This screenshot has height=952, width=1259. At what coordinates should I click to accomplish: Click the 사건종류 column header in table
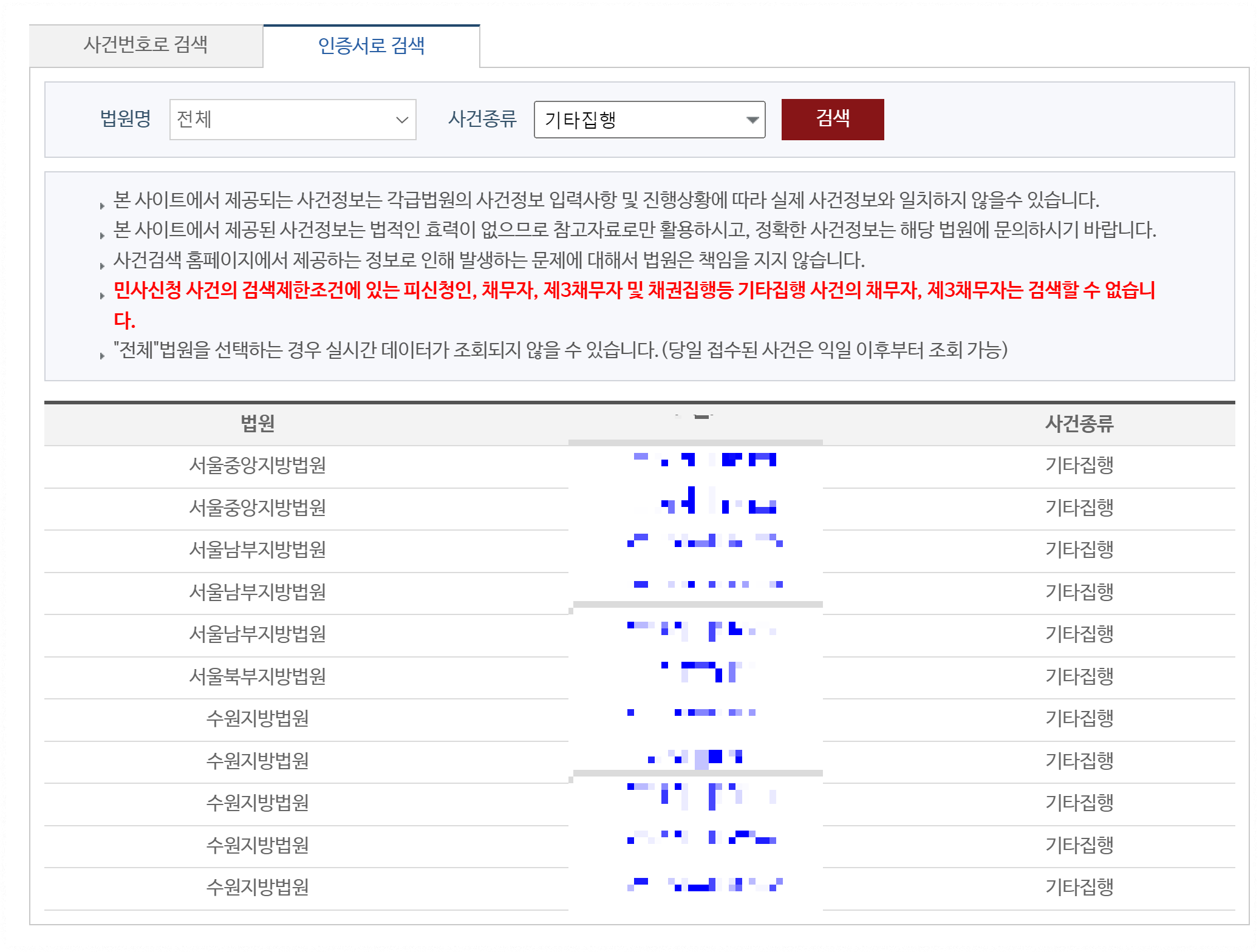(x=1079, y=423)
